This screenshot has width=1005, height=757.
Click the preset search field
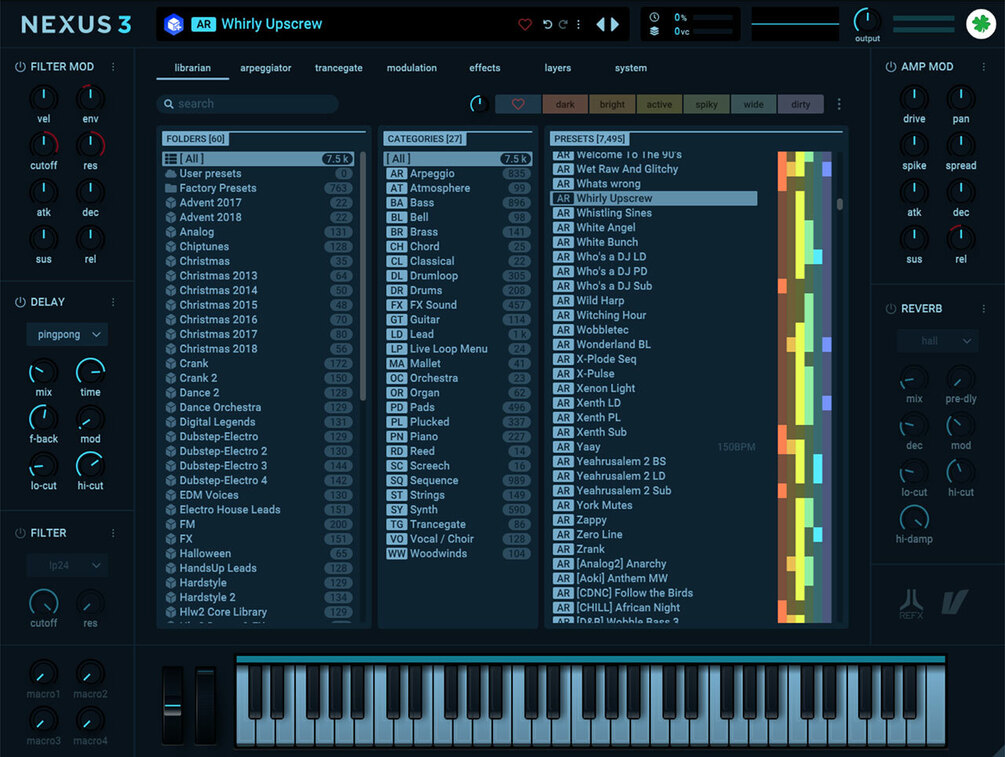point(247,104)
